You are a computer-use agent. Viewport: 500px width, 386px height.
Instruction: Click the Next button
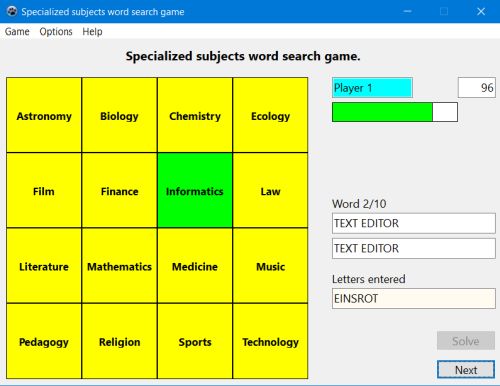click(466, 369)
